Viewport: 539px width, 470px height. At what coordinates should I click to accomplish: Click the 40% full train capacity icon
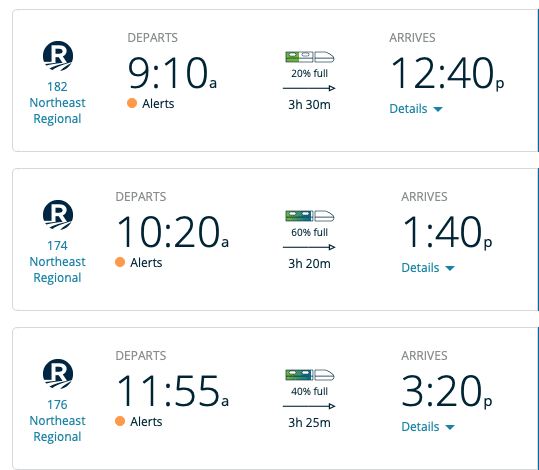(310, 375)
